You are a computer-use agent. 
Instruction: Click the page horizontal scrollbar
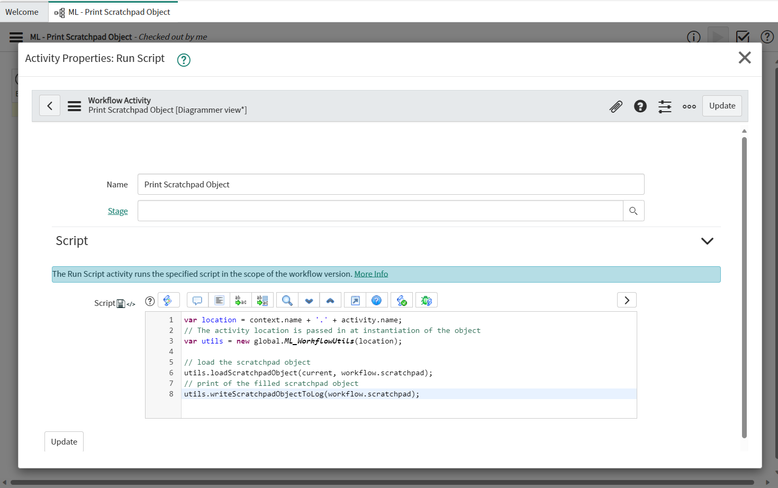[382, 482]
